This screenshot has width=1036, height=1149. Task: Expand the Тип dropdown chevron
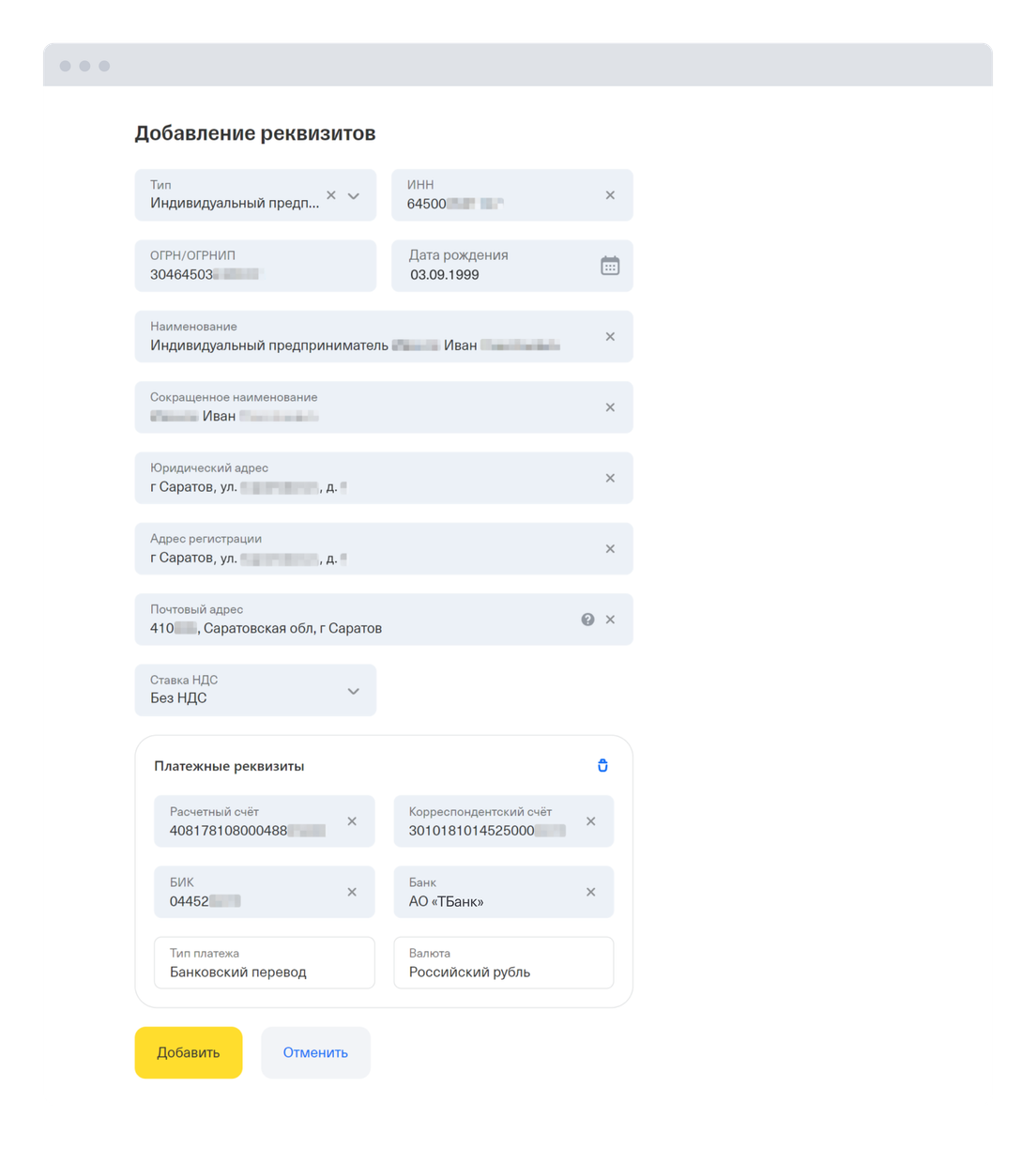click(x=354, y=196)
